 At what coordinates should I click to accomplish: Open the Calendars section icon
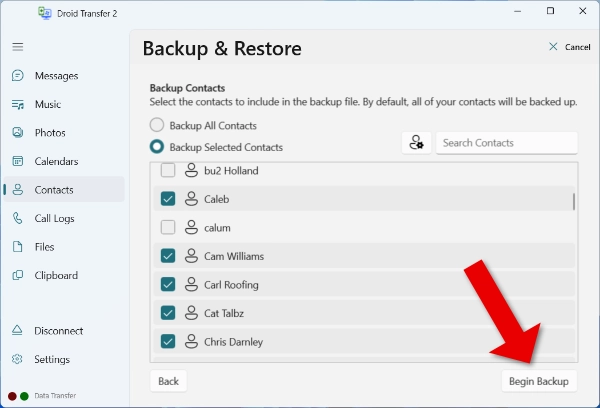click(x=17, y=161)
